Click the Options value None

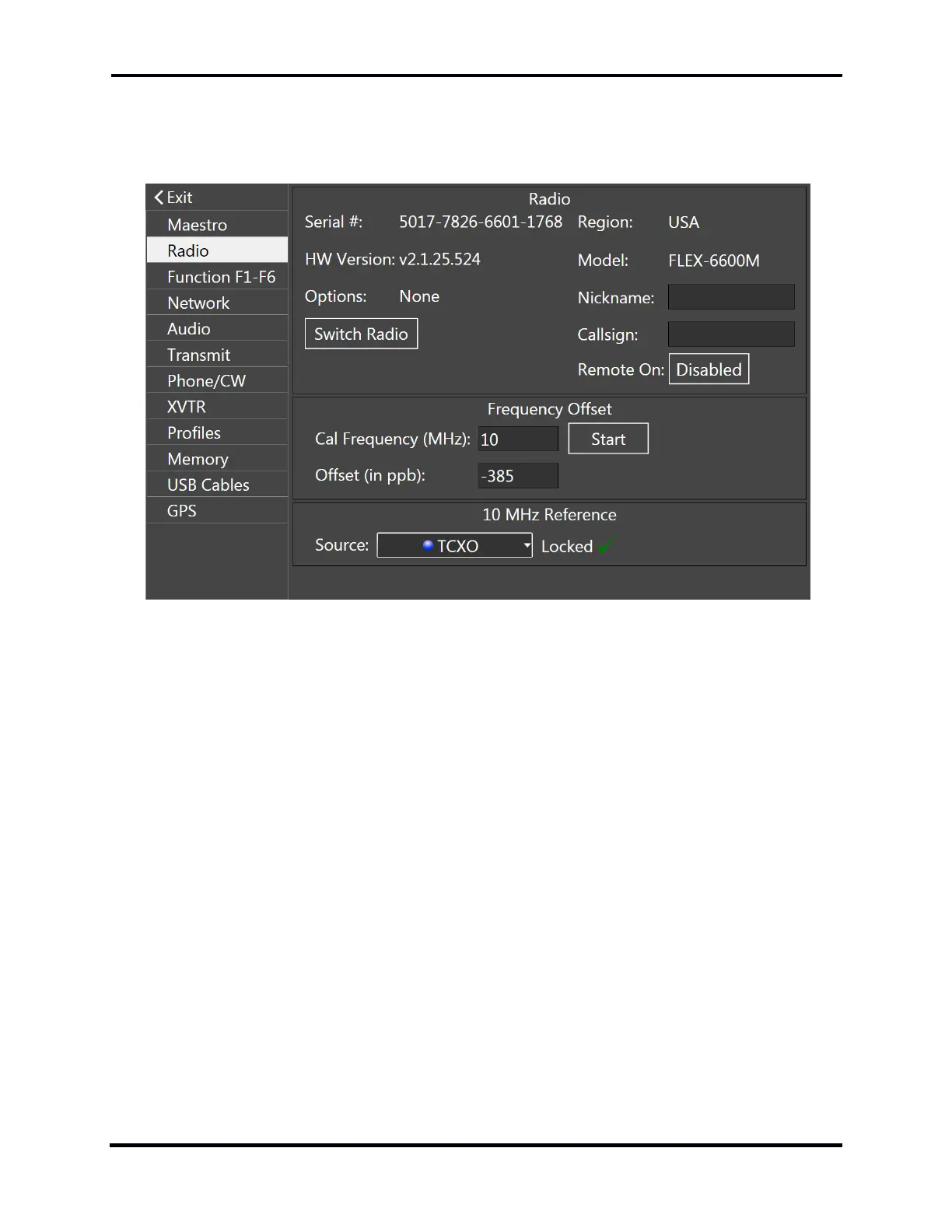419,296
